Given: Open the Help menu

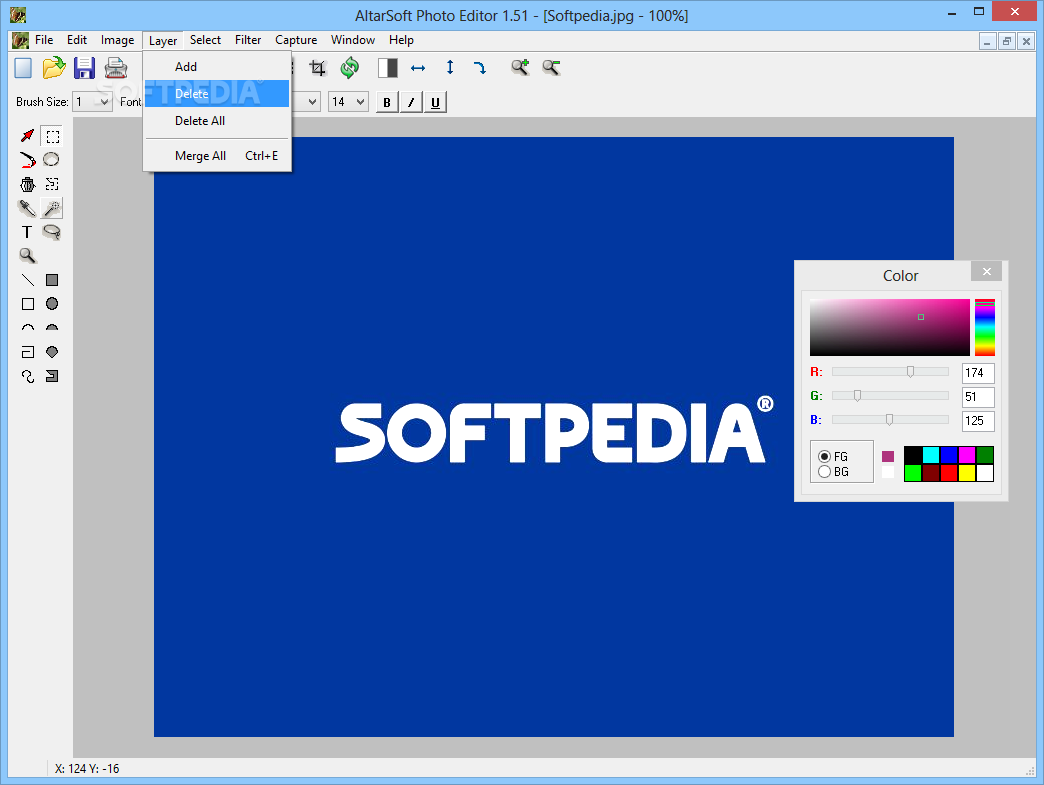Looking at the screenshot, I should [x=401, y=40].
